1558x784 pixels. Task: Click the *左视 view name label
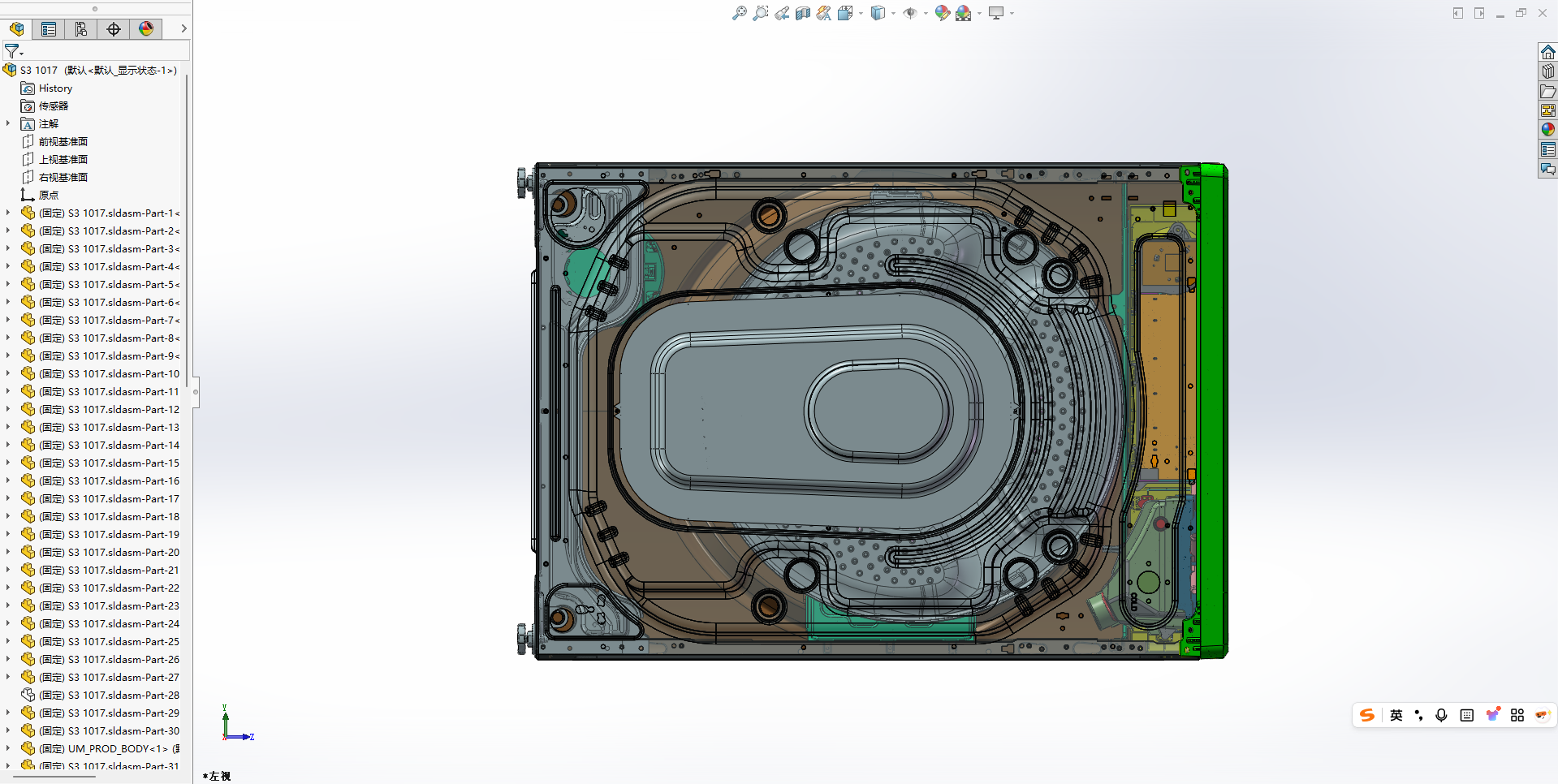[x=217, y=776]
